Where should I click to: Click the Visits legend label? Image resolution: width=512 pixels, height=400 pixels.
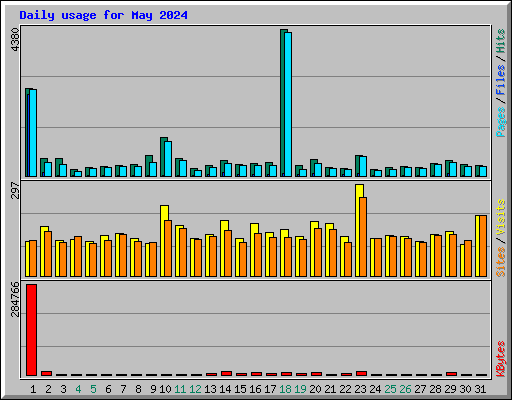(501, 217)
